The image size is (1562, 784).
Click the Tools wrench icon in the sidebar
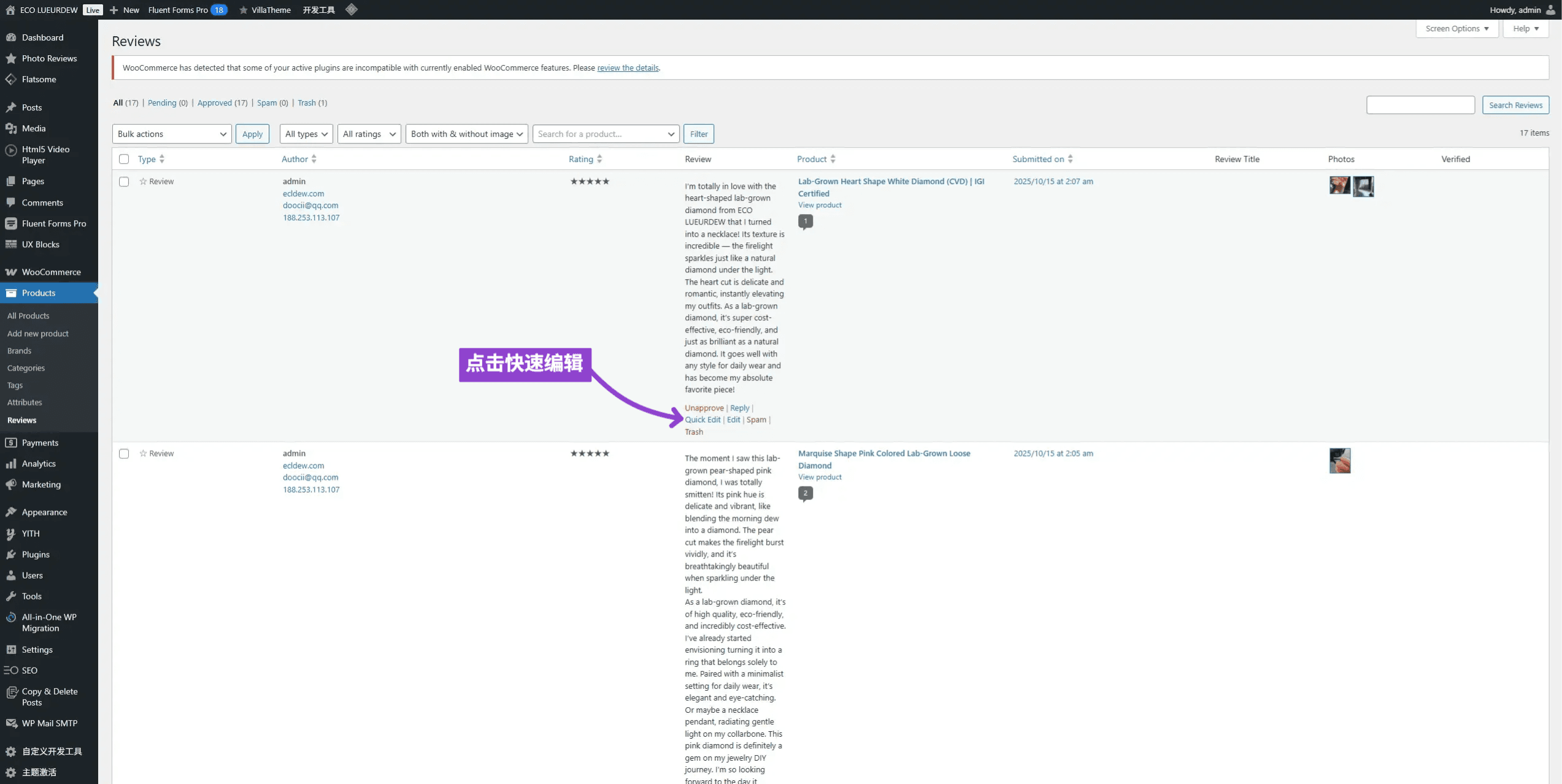click(x=11, y=596)
